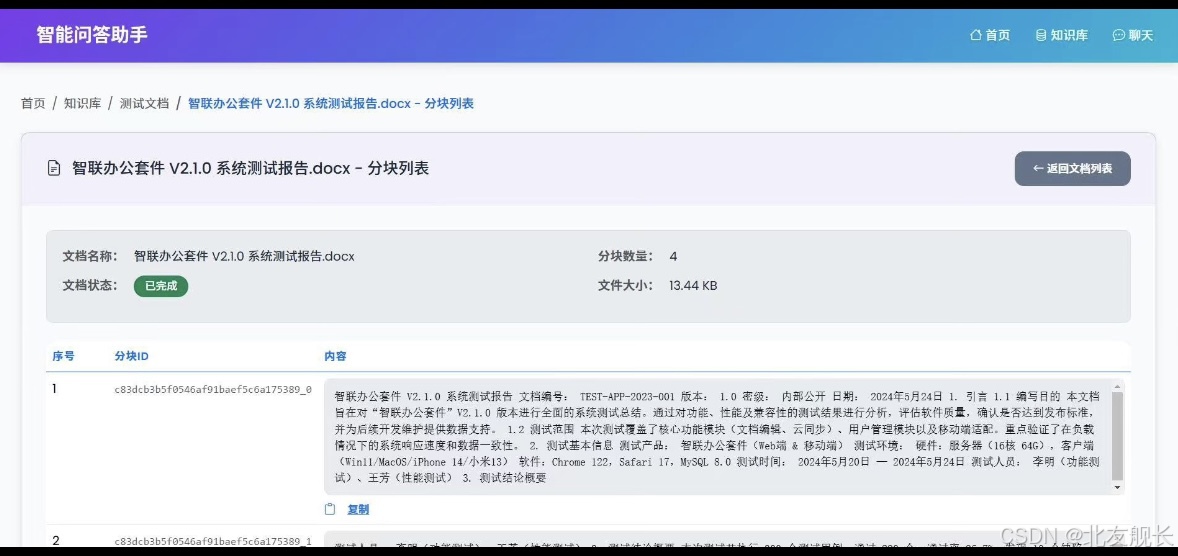Click the chunk content scrollbar thumb

[1118, 436]
